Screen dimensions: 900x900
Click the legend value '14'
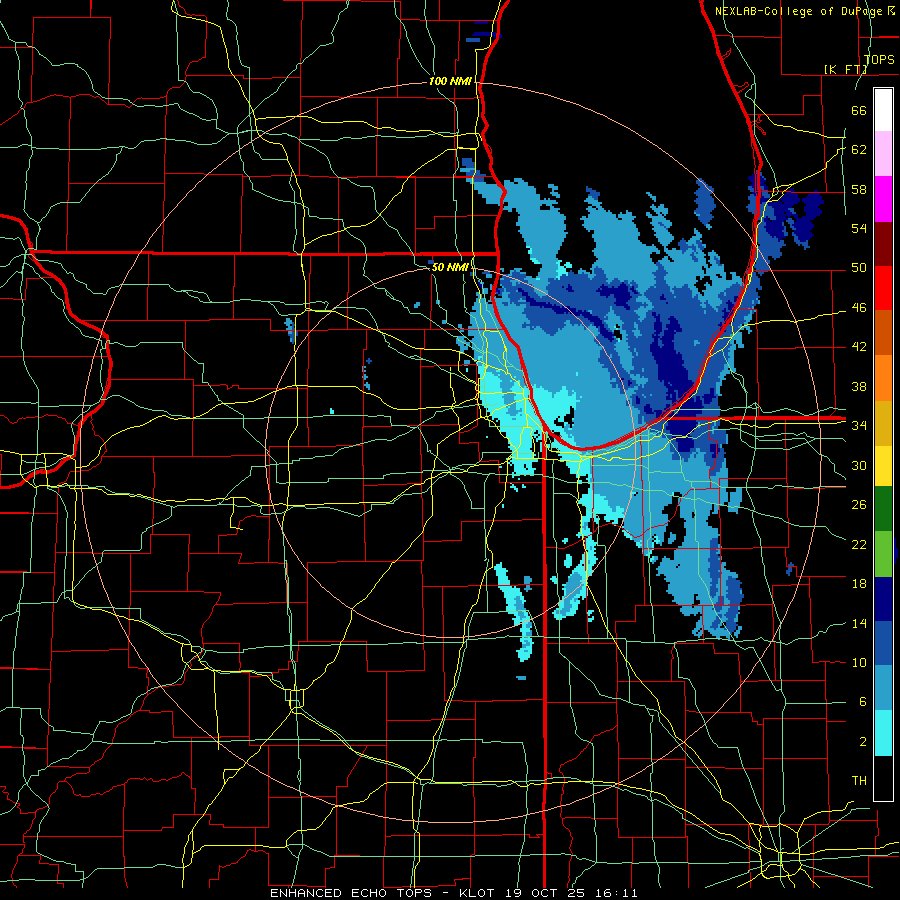(x=859, y=623)
